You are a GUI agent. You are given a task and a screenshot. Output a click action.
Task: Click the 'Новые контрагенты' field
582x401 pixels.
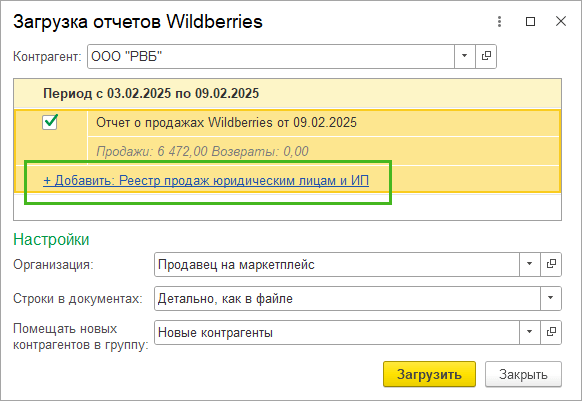coord(337,333)
